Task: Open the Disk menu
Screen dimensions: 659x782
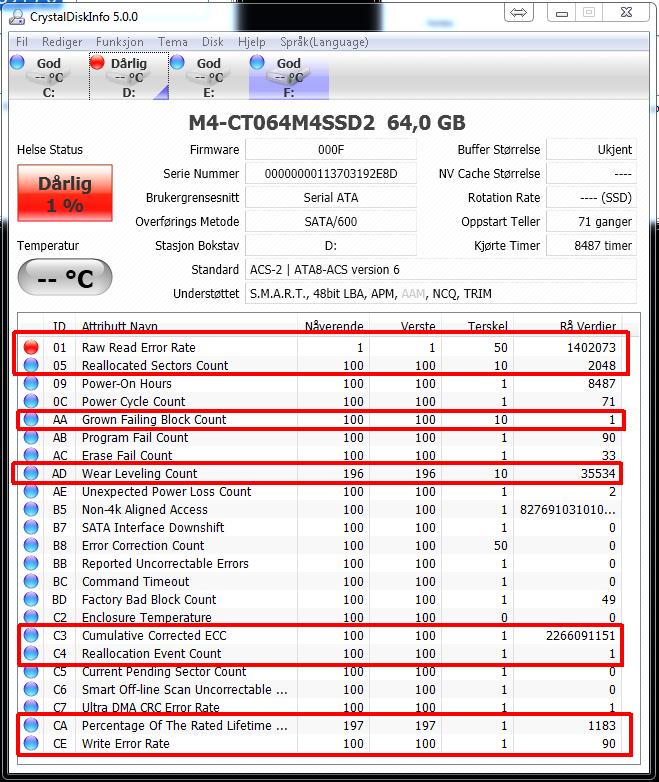Action: 213,42
